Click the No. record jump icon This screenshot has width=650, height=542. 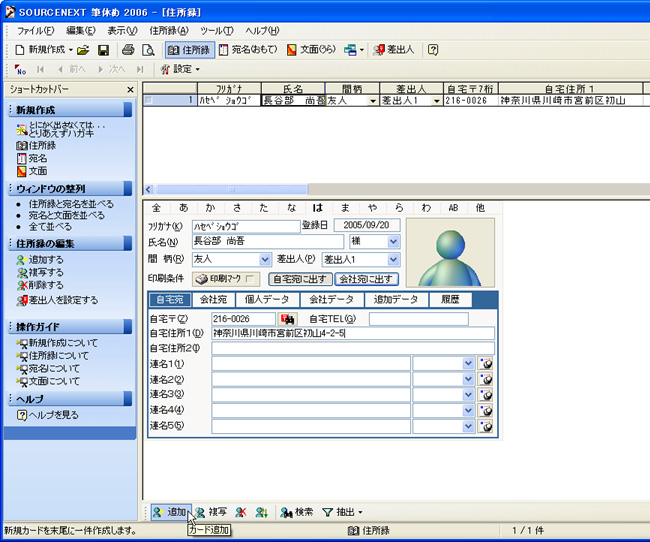(x=20, y=69)
